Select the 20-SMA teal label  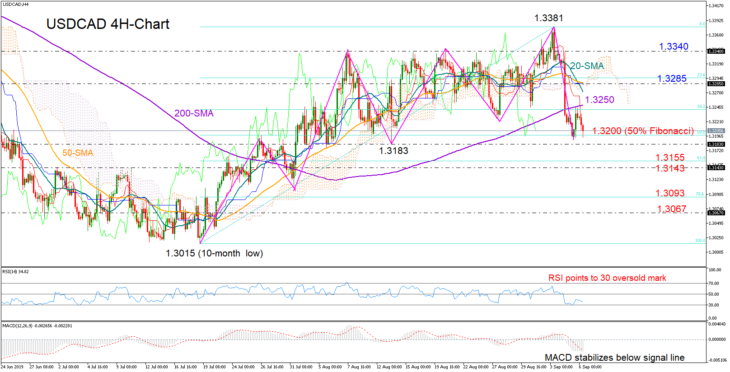(x=587, y=66)
